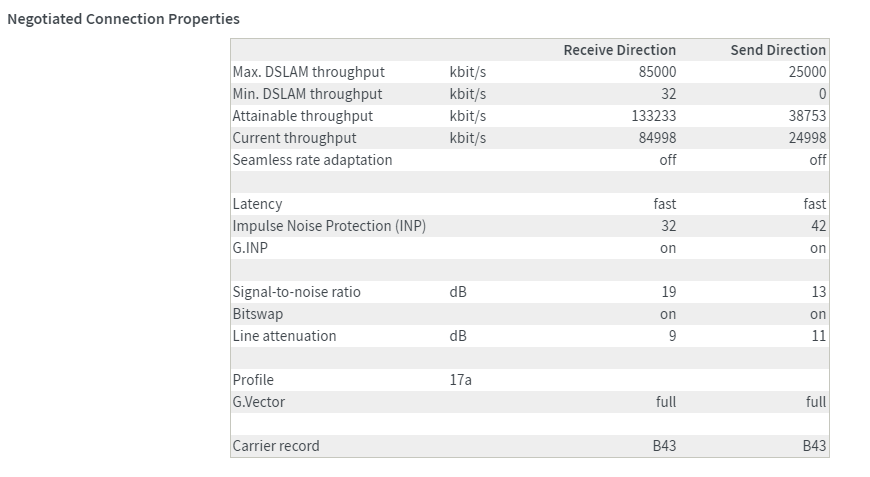Click Attainable throughput send value 38753
870x477 pixels.
coord(807,116)
